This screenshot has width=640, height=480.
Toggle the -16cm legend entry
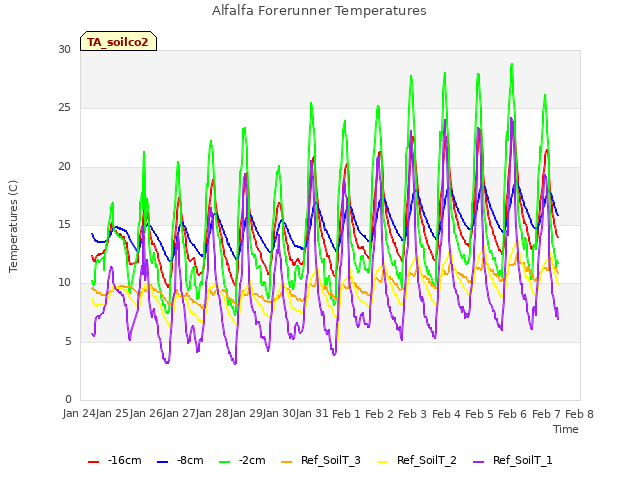(x=115, y=460)
